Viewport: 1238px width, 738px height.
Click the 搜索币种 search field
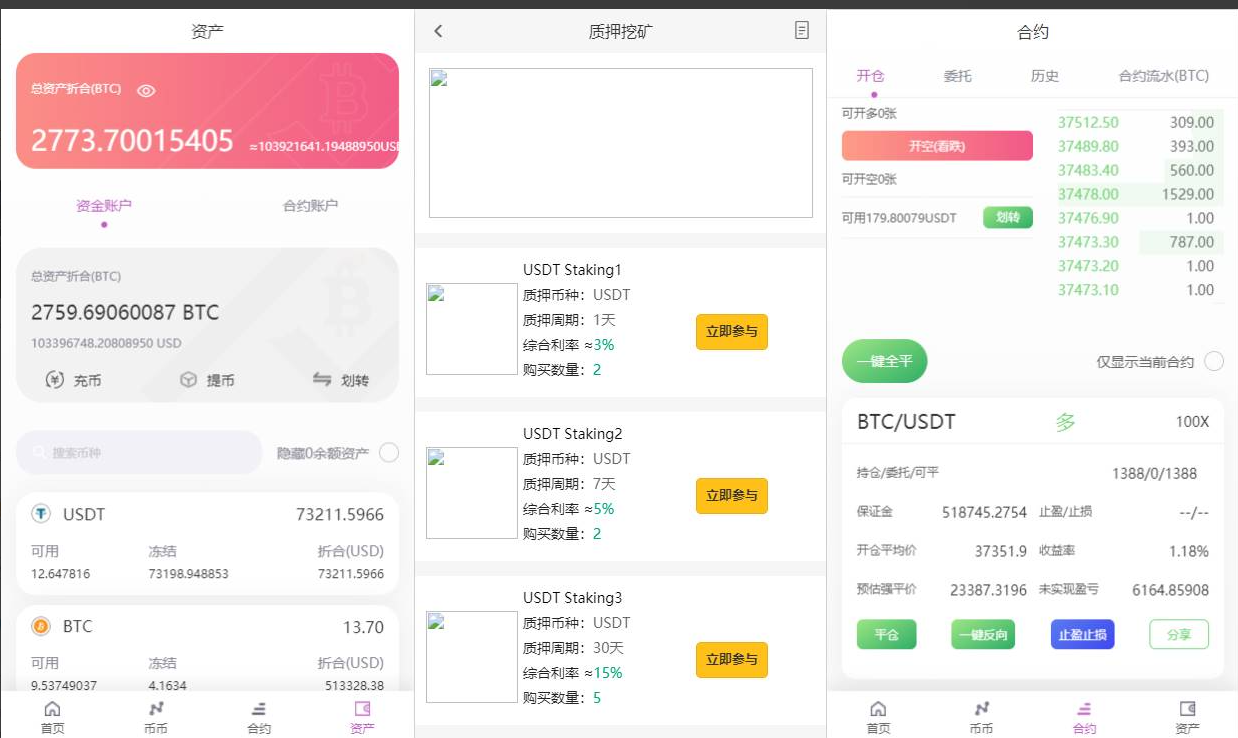pos(140,453)
